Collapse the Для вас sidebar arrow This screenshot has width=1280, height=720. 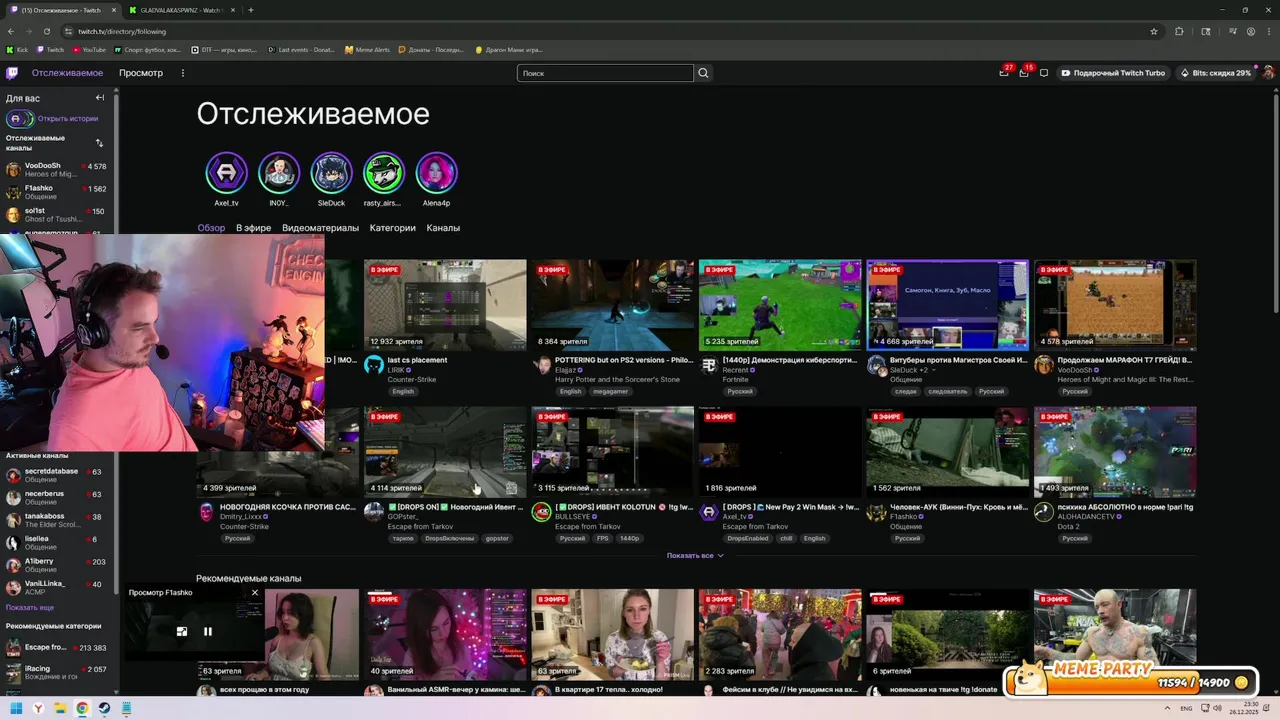[100, 98]
